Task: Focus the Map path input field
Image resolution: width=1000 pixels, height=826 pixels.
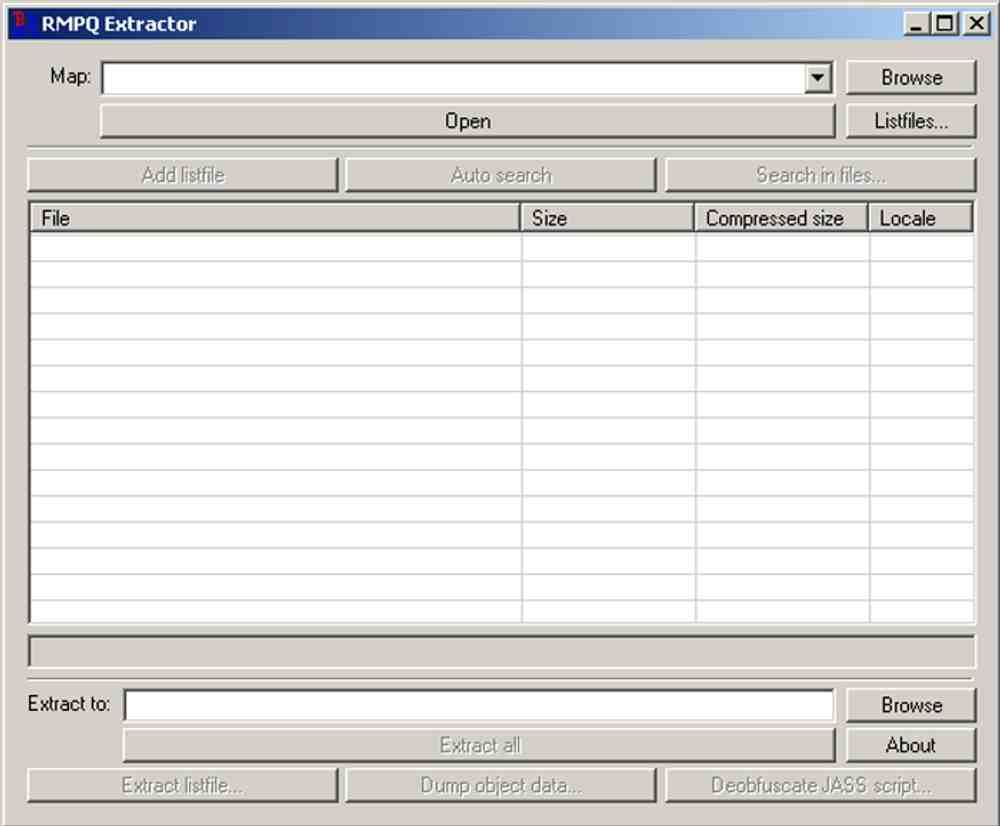Action: [453, 78]
